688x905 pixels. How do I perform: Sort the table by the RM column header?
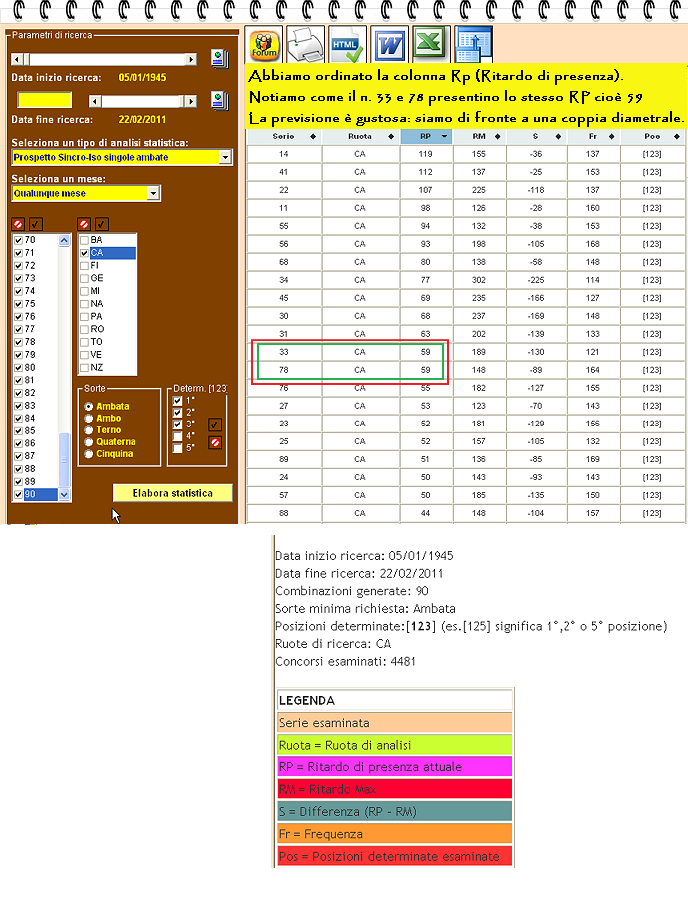480,137
